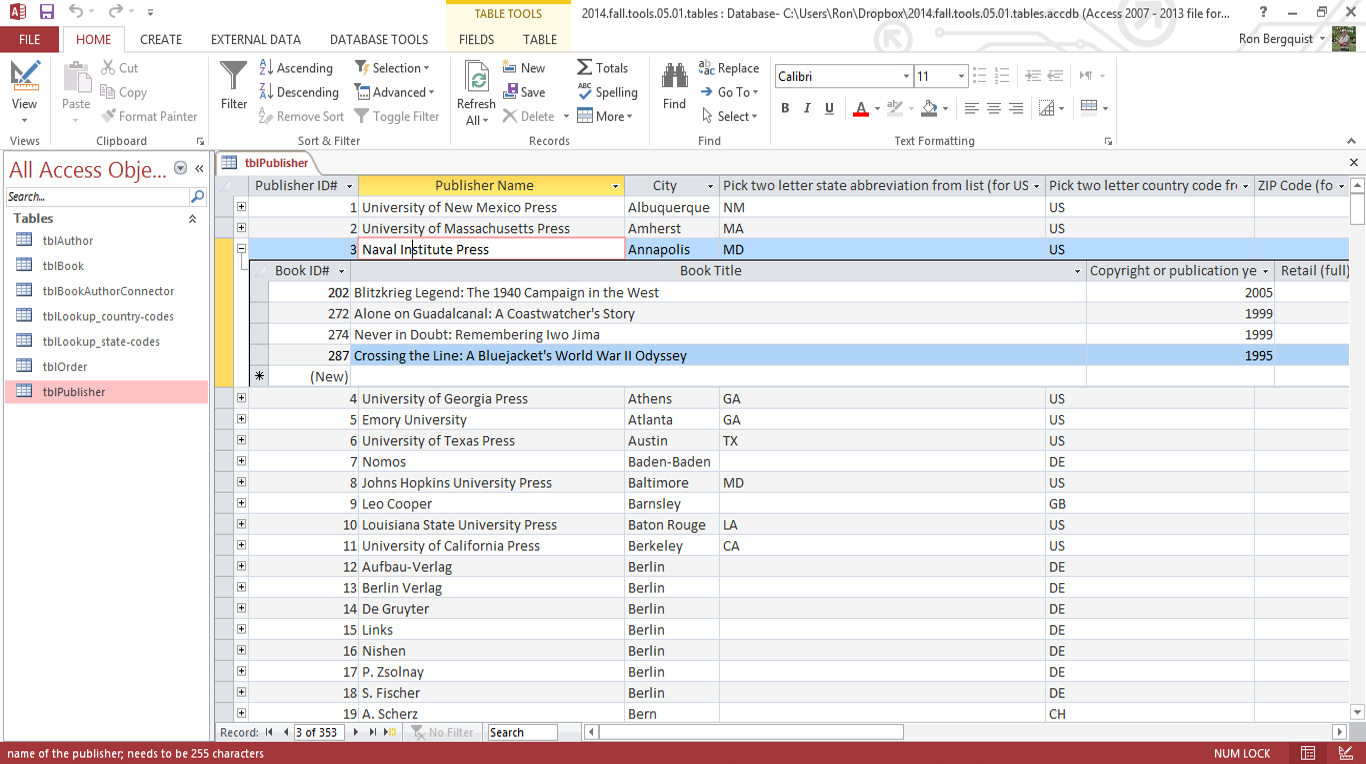Open the font name Calibri dropdown
This screenshot has width=1366, height=764.
click(906, 76)
